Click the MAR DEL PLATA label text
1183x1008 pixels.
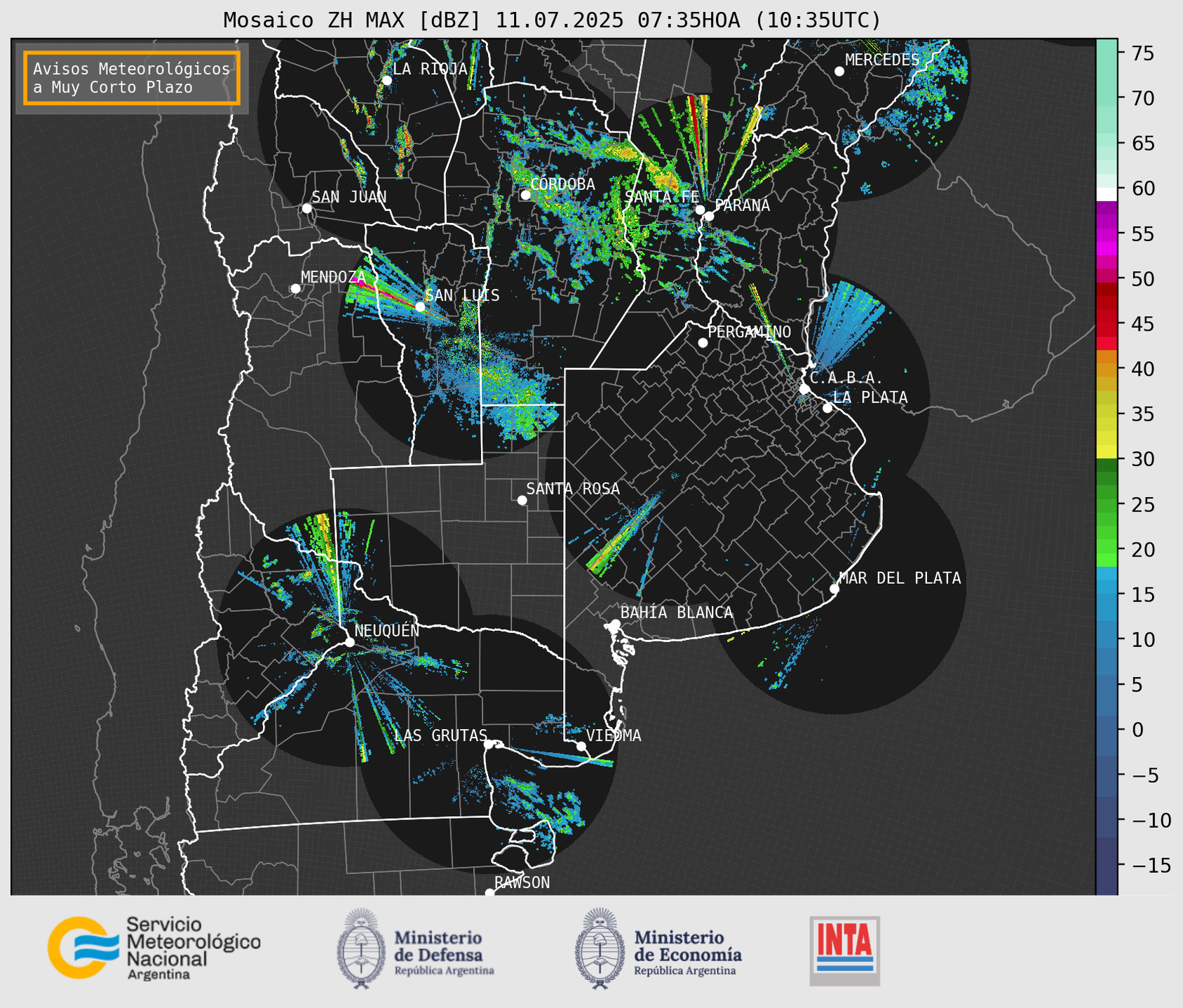click(900, 578)
